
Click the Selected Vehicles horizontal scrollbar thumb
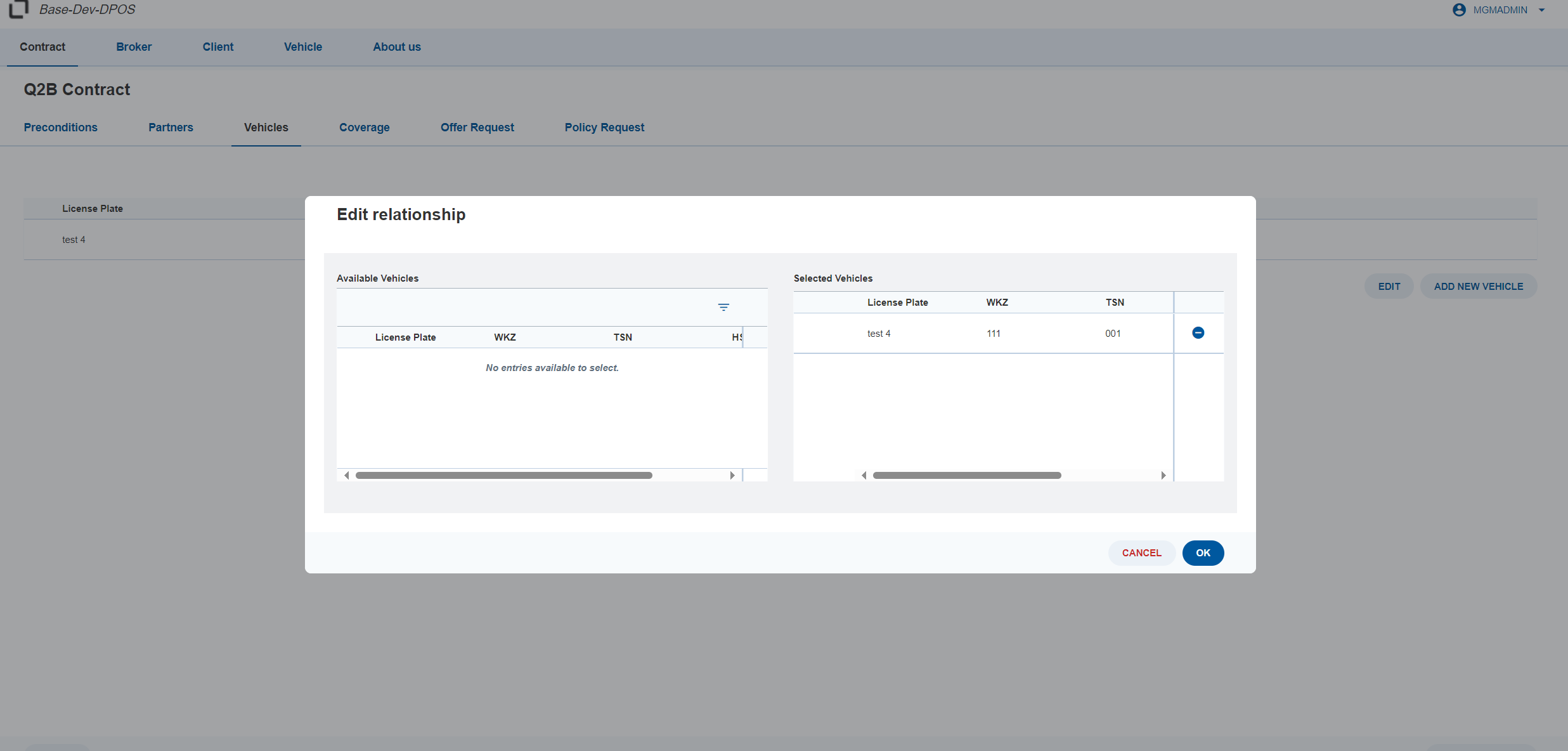coord(967,475)
